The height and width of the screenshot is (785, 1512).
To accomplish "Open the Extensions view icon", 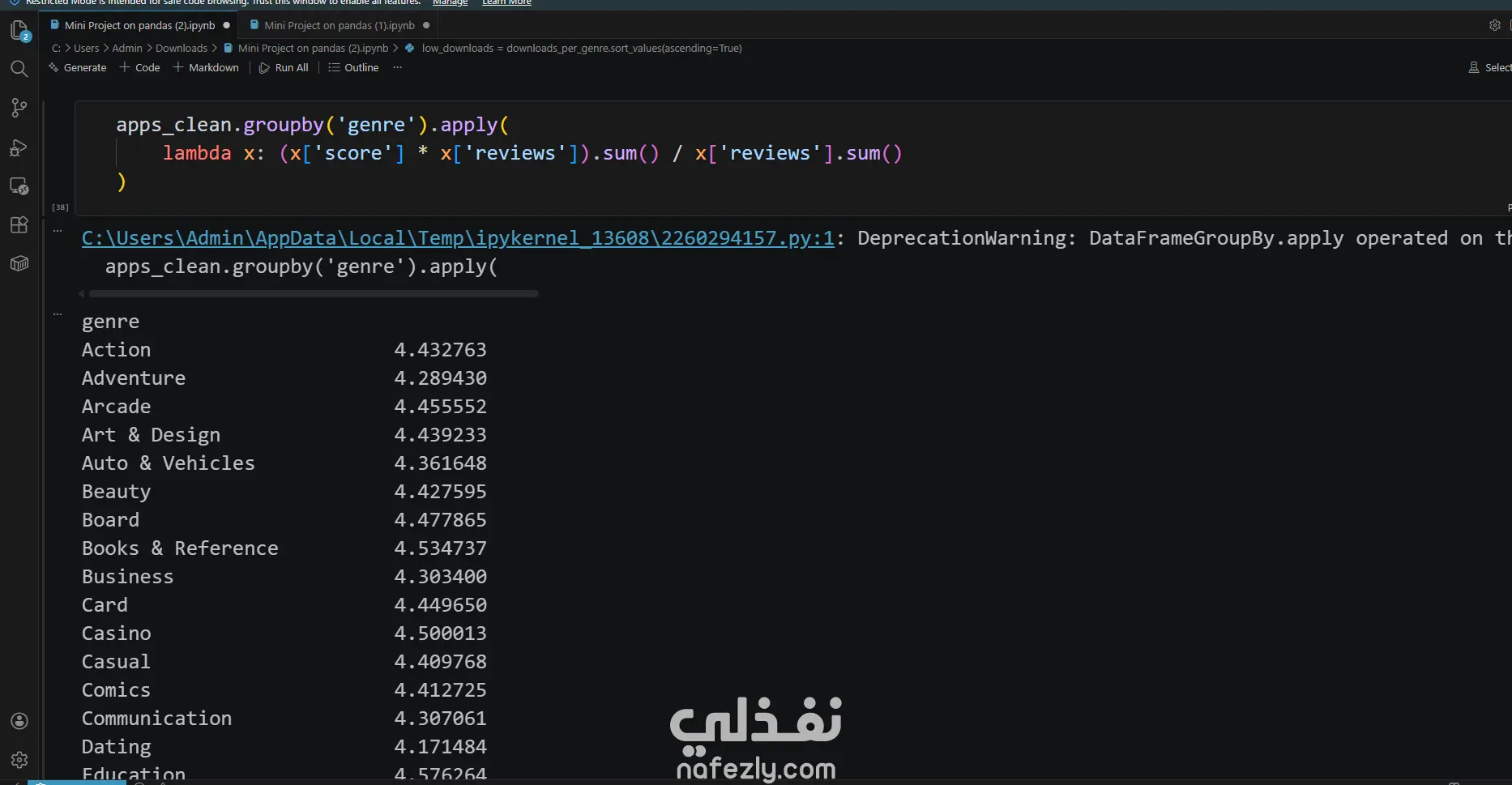I will pyautogui.click(x=19, y=224).
